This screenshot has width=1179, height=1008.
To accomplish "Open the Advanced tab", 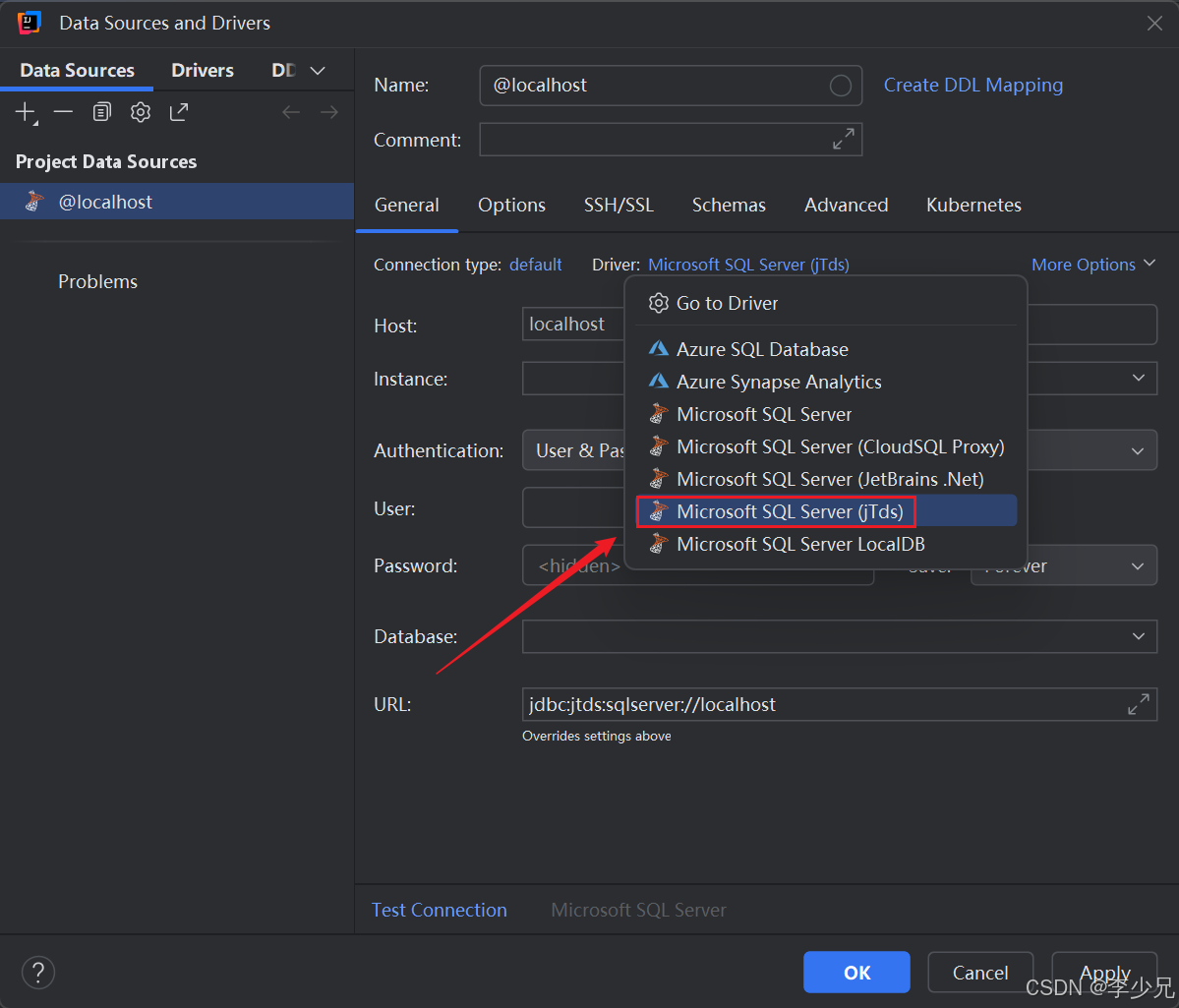I will pos(846,205).
